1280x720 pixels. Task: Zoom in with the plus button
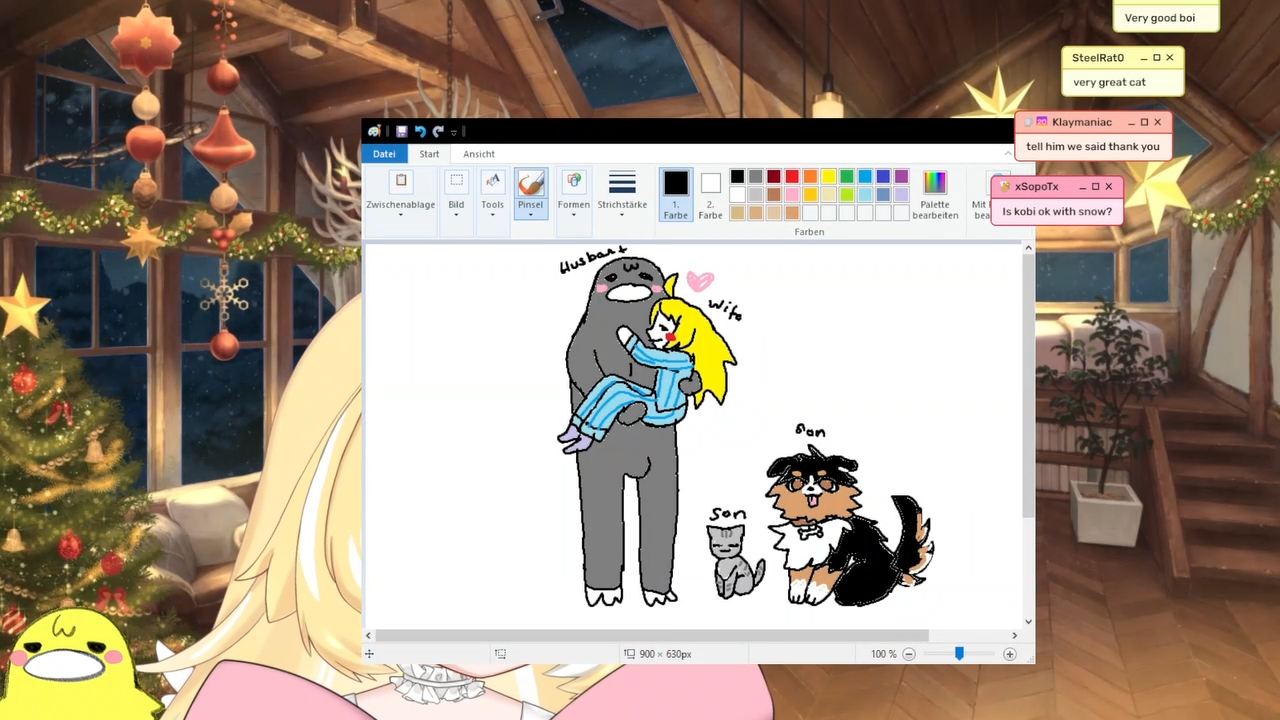pos(1010,654)
